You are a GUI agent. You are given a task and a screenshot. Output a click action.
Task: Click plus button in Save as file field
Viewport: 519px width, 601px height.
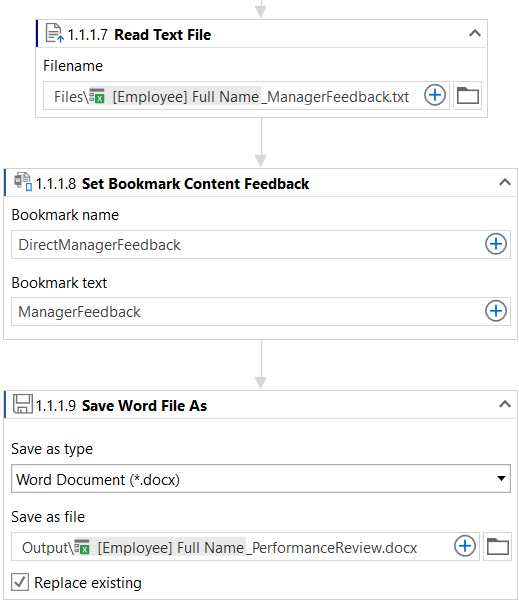(x=465, y=546)
